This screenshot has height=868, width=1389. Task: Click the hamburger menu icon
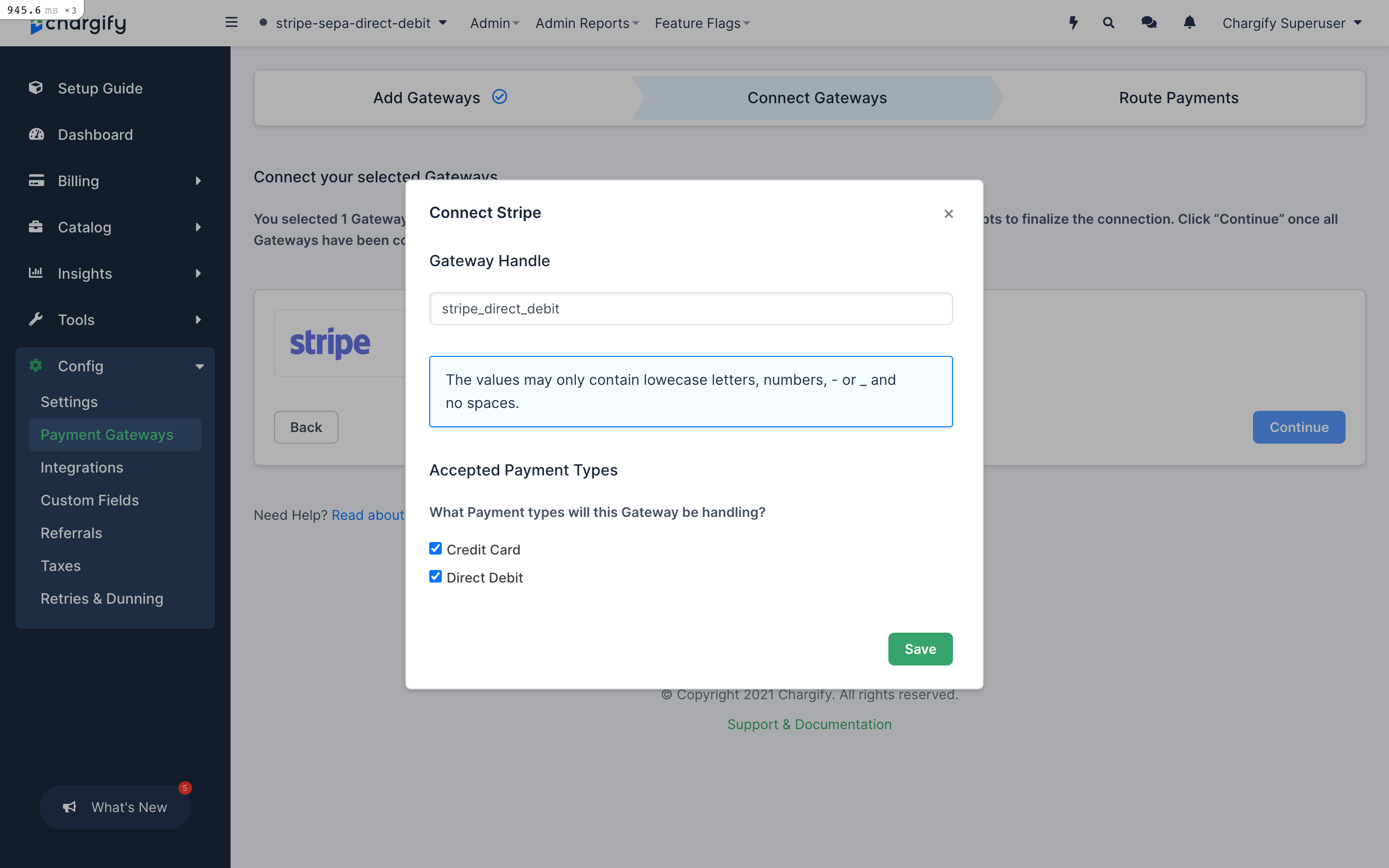231,22
